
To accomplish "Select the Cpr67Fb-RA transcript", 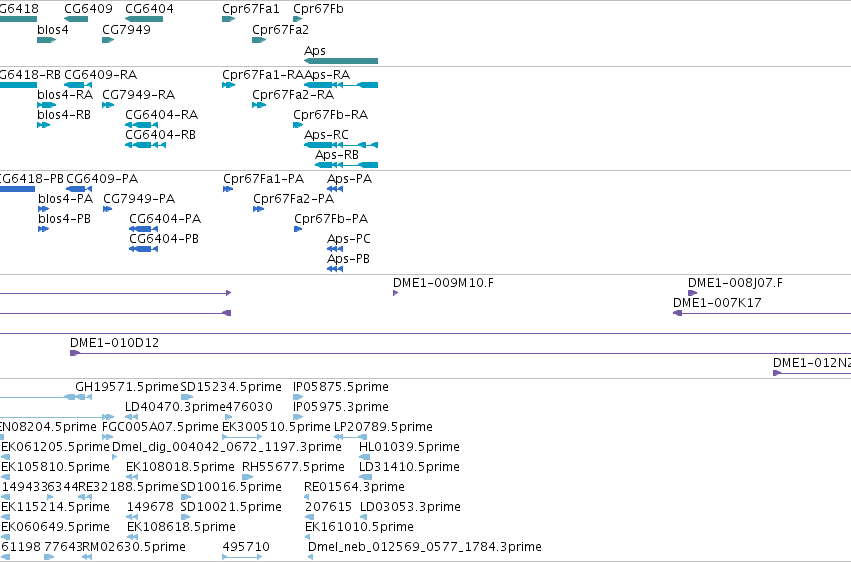I will coord(298,125).
